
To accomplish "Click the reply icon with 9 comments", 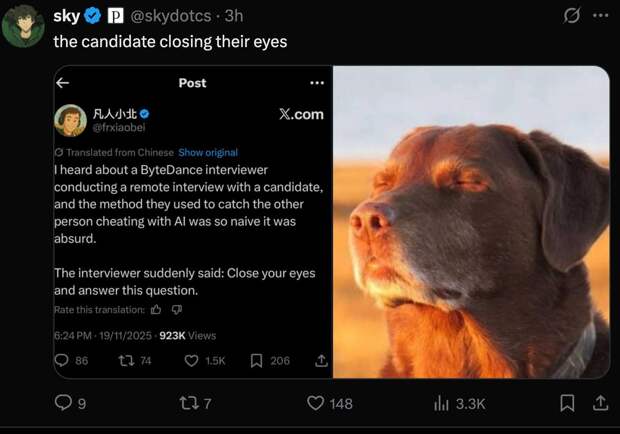I will pos(61,403).
